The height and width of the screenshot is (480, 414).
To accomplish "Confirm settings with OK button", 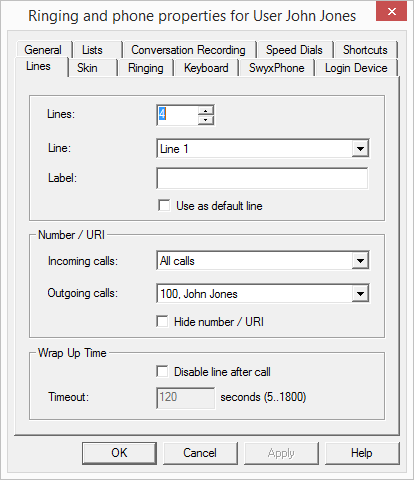I will (119, 453).
